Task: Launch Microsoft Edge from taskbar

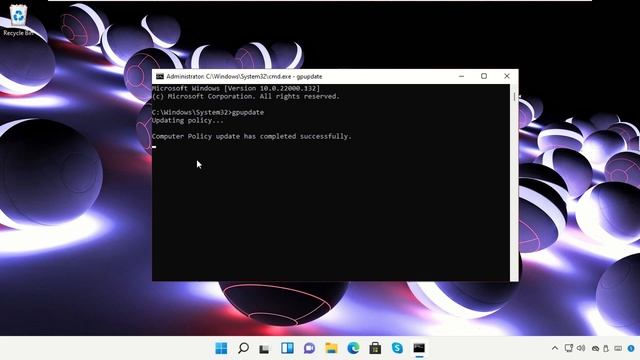Action: point(353,348)
